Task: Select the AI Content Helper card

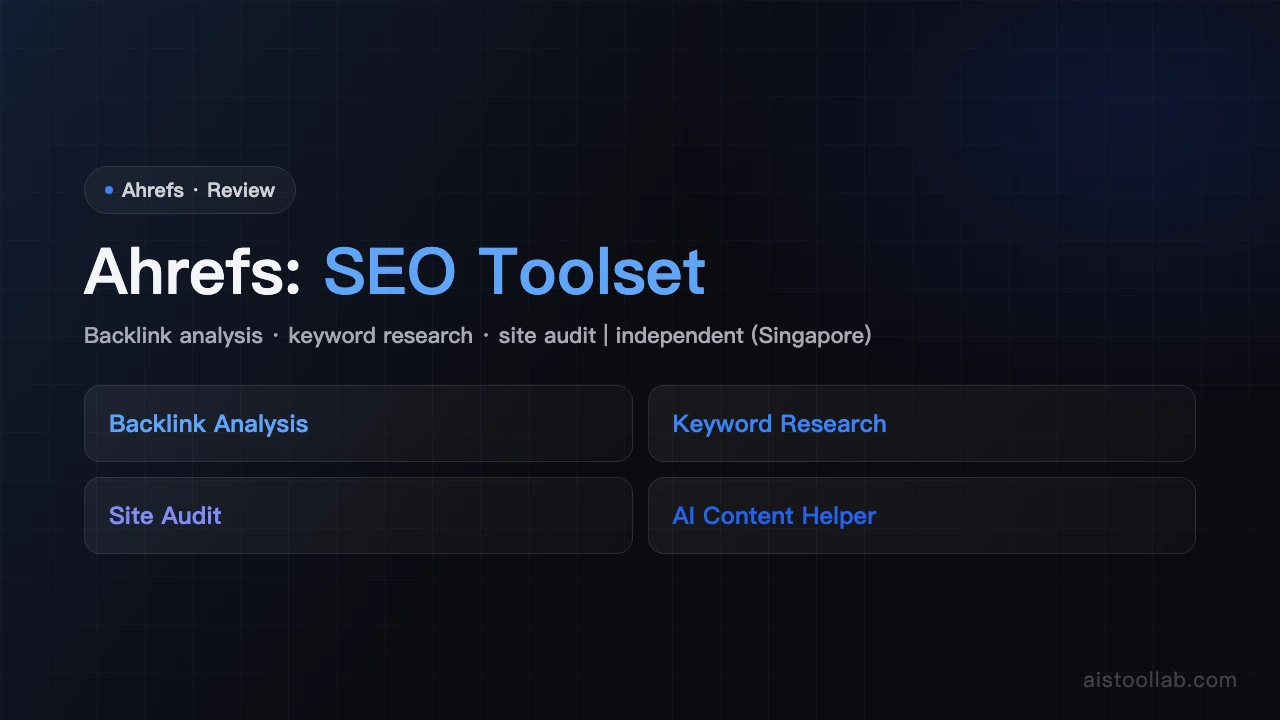Action: (922, 515)
